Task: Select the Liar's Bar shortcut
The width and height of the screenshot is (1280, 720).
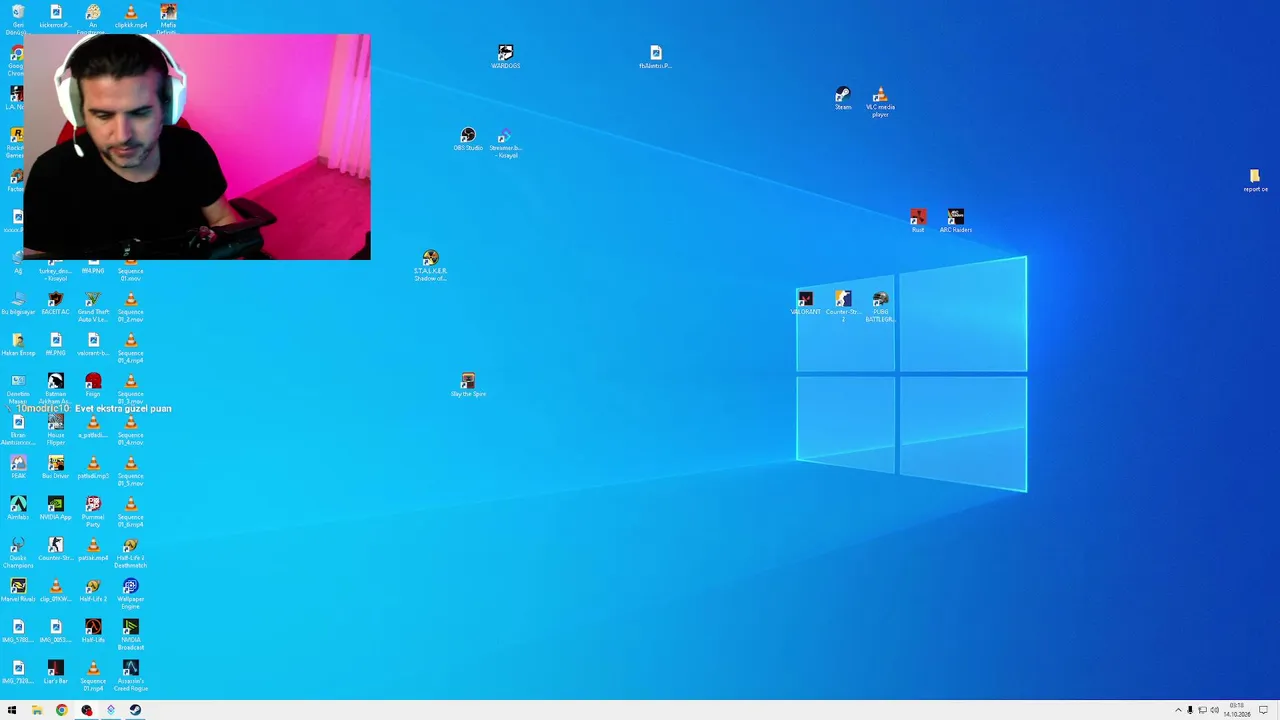Action: pos(56,672)
